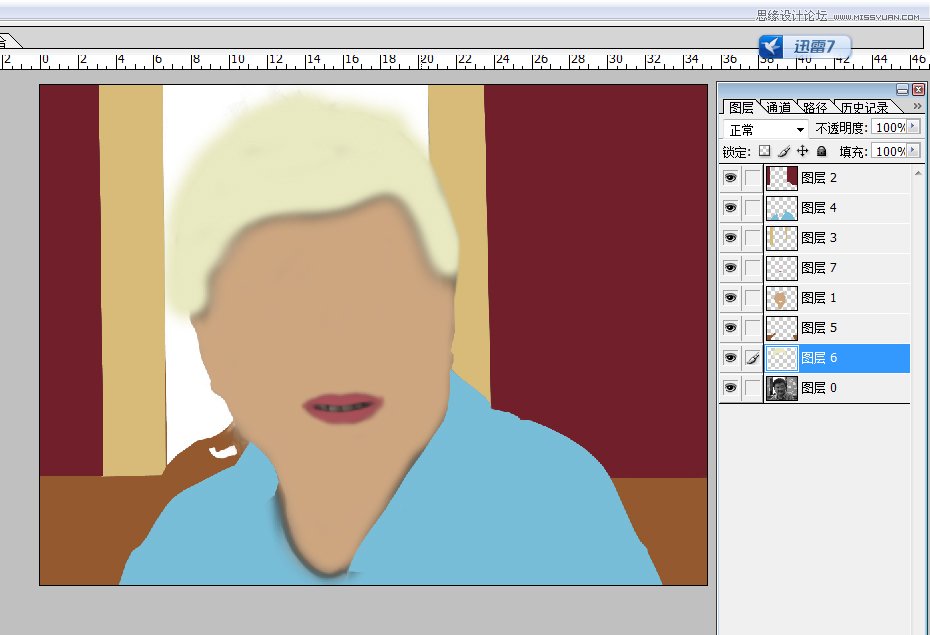This screenshot has width=930, height=635.
Task: Select layer name 图层 2
Action: (818, 178)
